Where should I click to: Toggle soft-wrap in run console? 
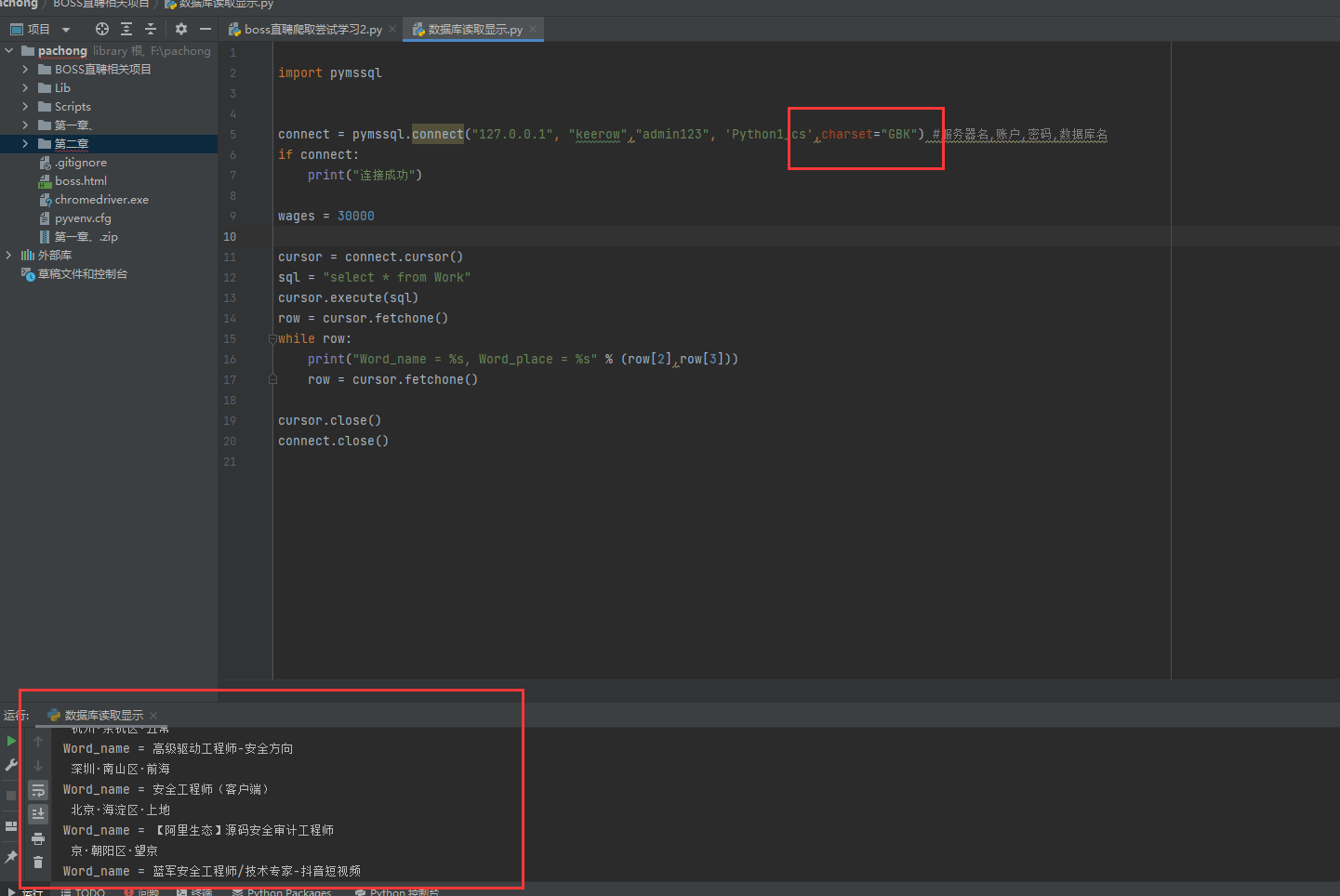coord(38,790)
